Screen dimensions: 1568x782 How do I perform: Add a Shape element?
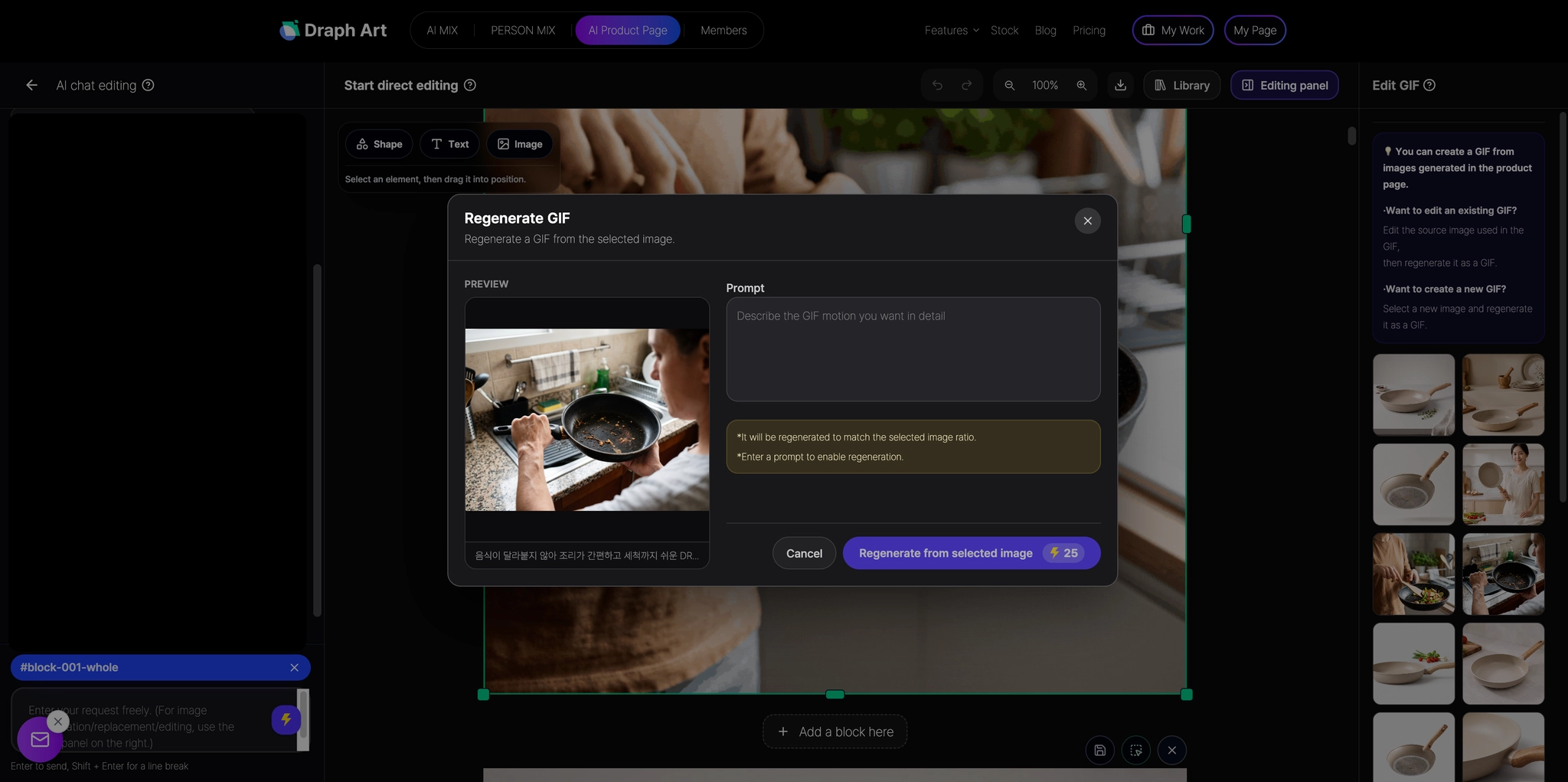(x=379, y=144)
